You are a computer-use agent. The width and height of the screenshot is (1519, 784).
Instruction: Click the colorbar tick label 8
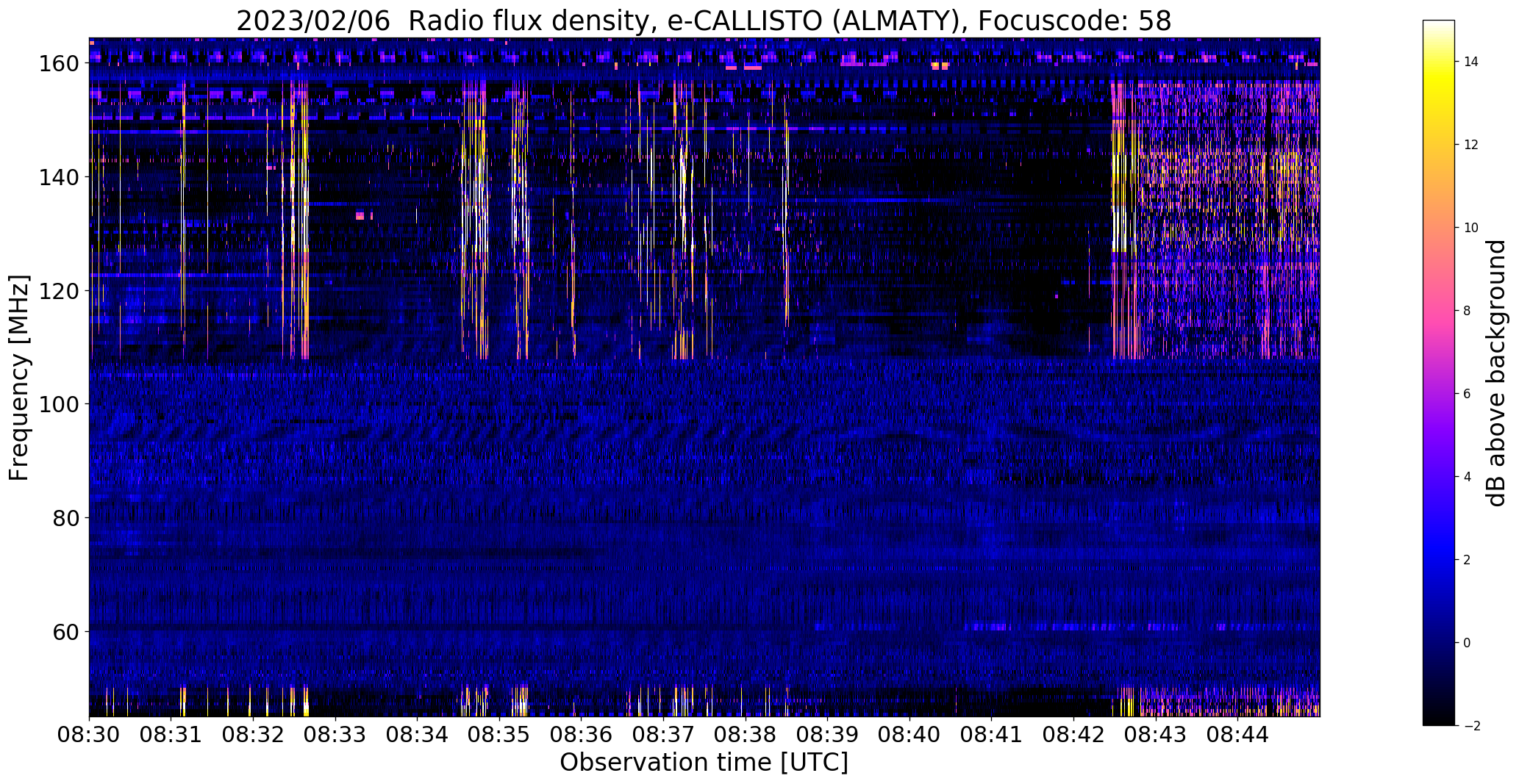(x=1468, y=311)
